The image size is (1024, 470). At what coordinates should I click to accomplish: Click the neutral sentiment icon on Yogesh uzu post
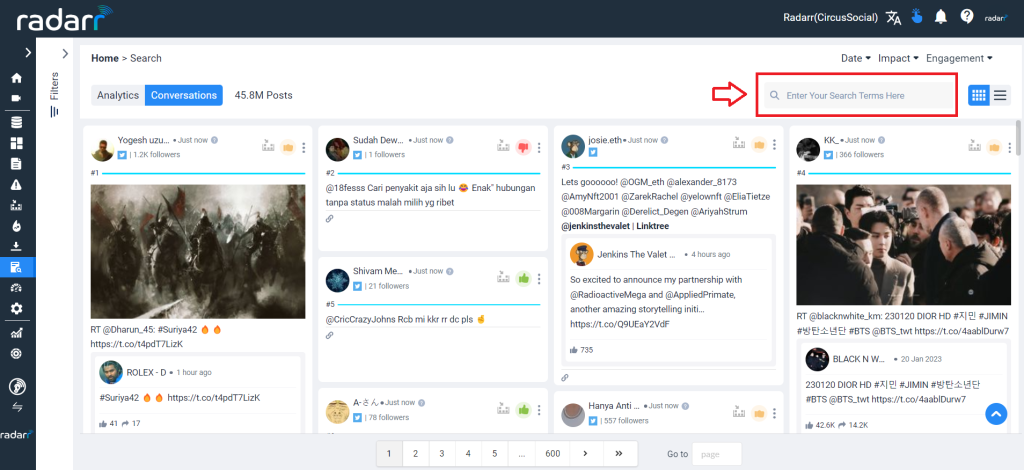[288, 148]
